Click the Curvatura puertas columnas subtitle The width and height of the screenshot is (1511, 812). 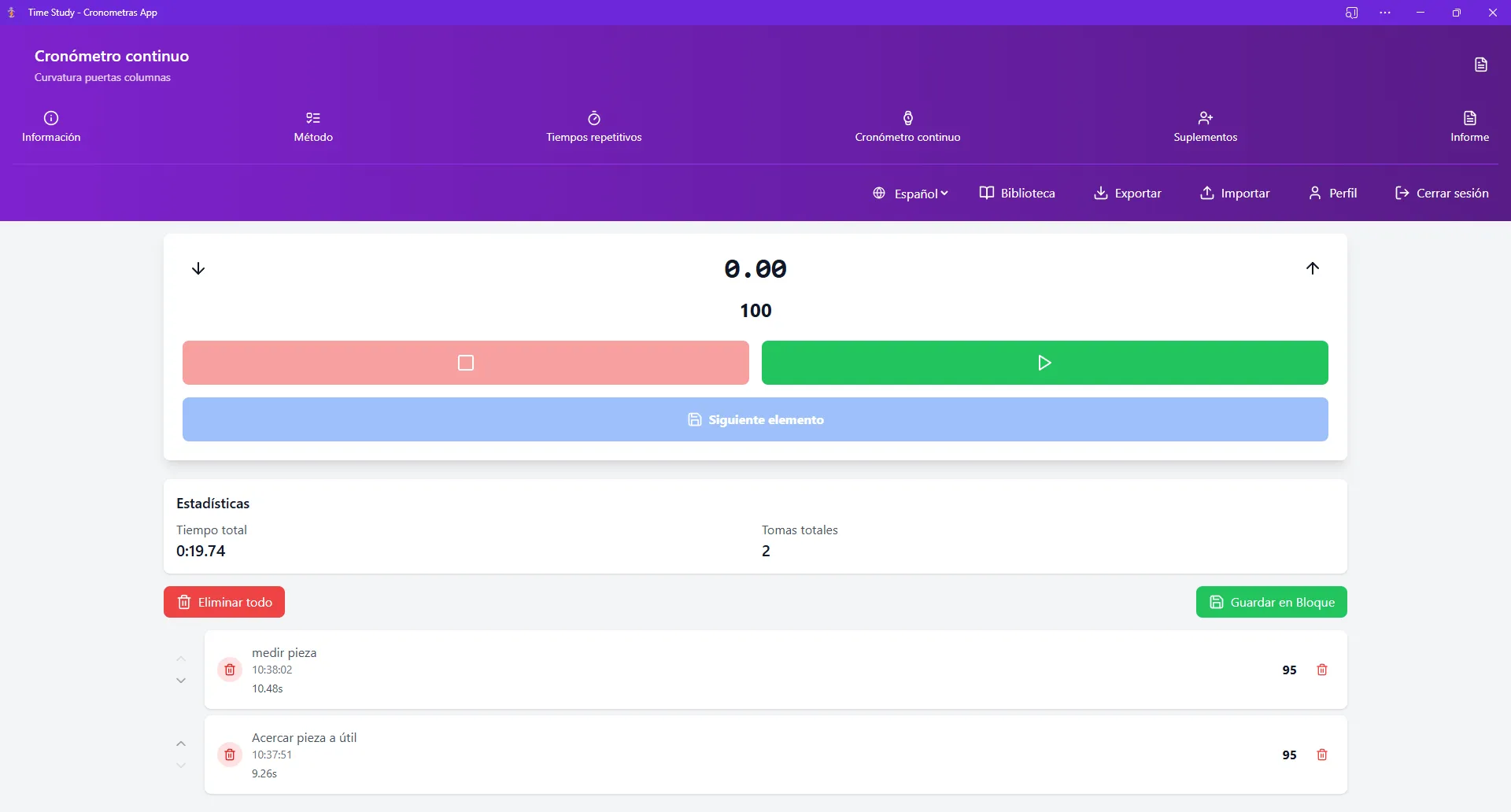coord(102,77)
